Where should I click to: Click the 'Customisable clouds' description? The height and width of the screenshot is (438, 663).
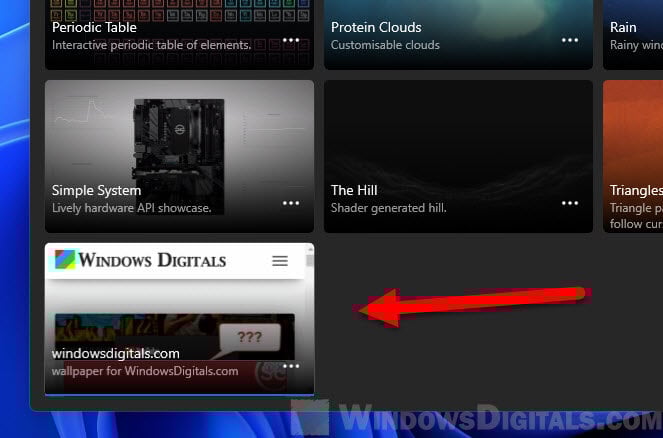(x=385, y=45)
